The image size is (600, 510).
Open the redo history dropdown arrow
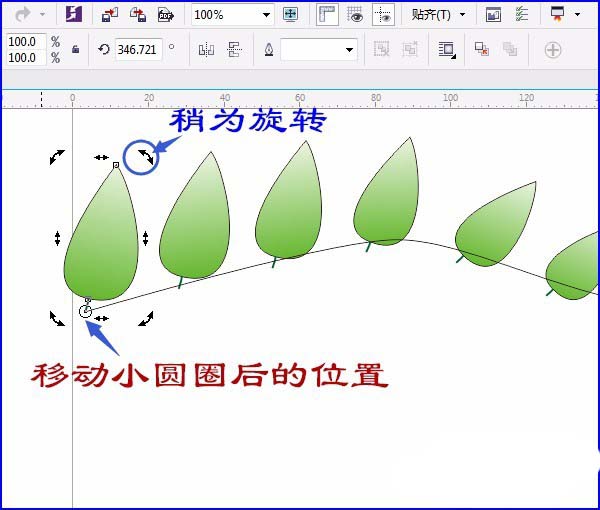[x=42, y=15]
